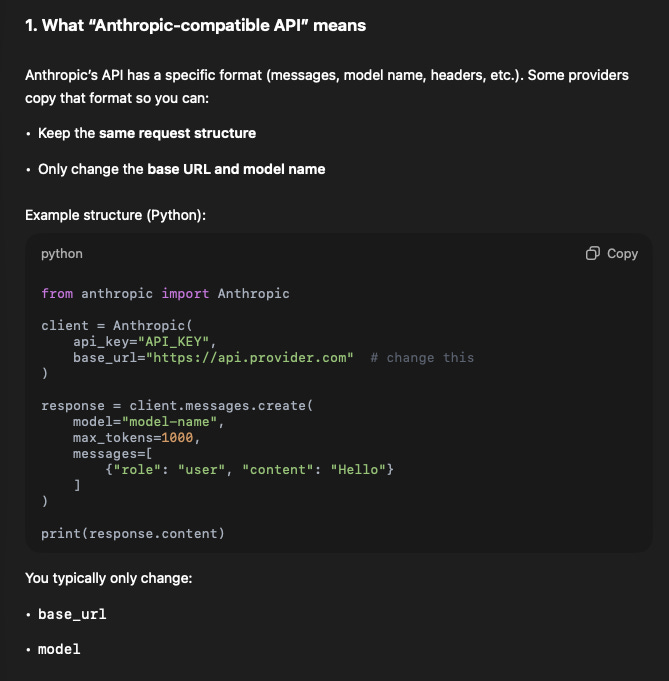Click the 'messages=[' code line
Image resolution: width=669 pixels, height=681 pixels.
112,454
